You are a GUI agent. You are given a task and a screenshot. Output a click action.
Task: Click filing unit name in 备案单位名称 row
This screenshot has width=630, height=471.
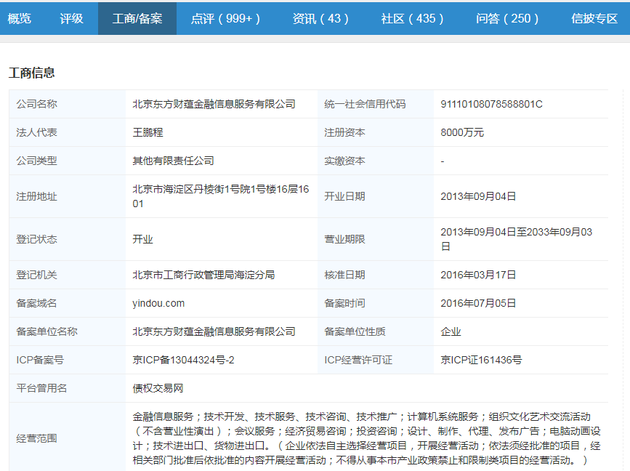point(214,332)
